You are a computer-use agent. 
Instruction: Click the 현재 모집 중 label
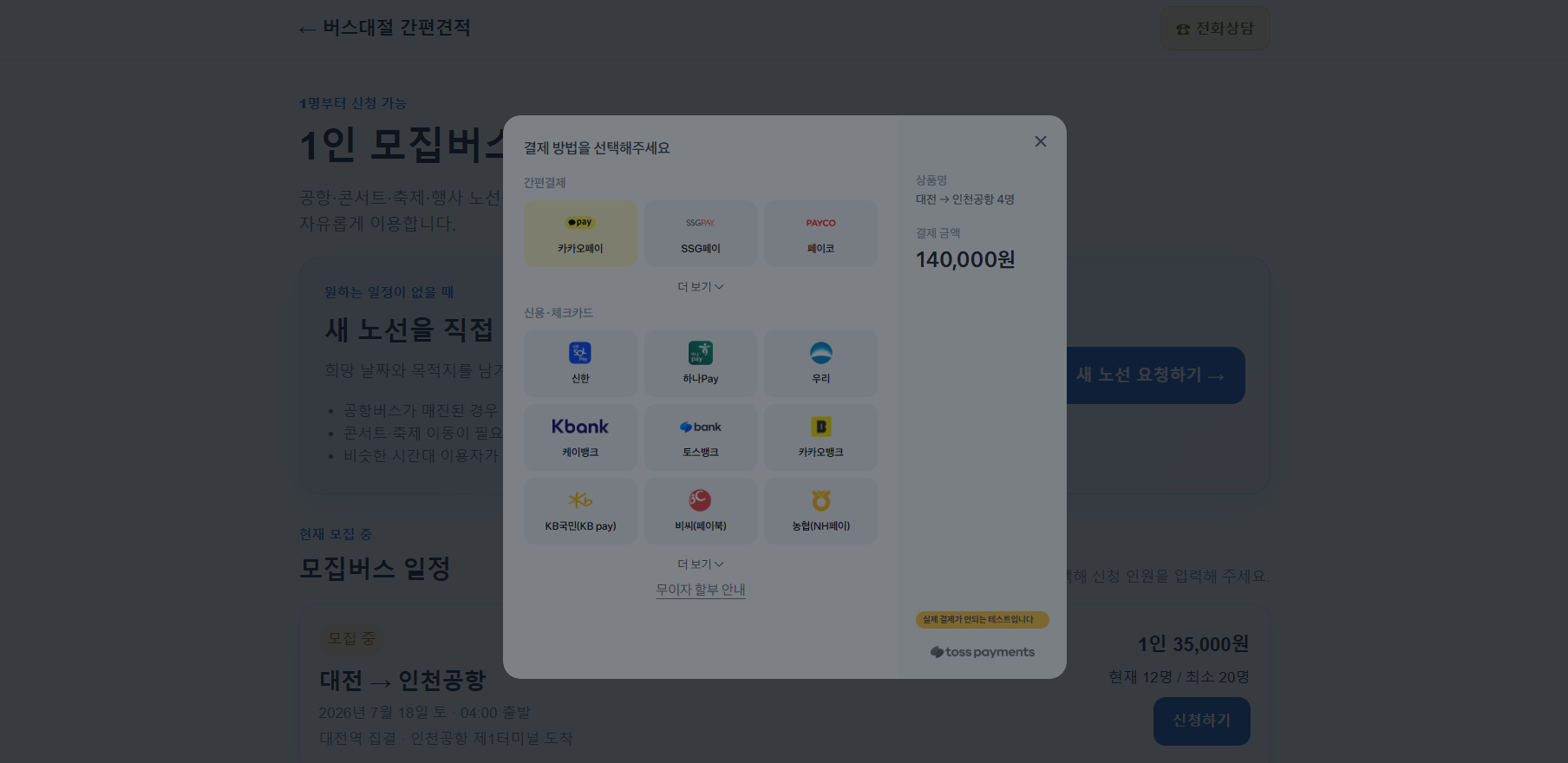[336, 534]
